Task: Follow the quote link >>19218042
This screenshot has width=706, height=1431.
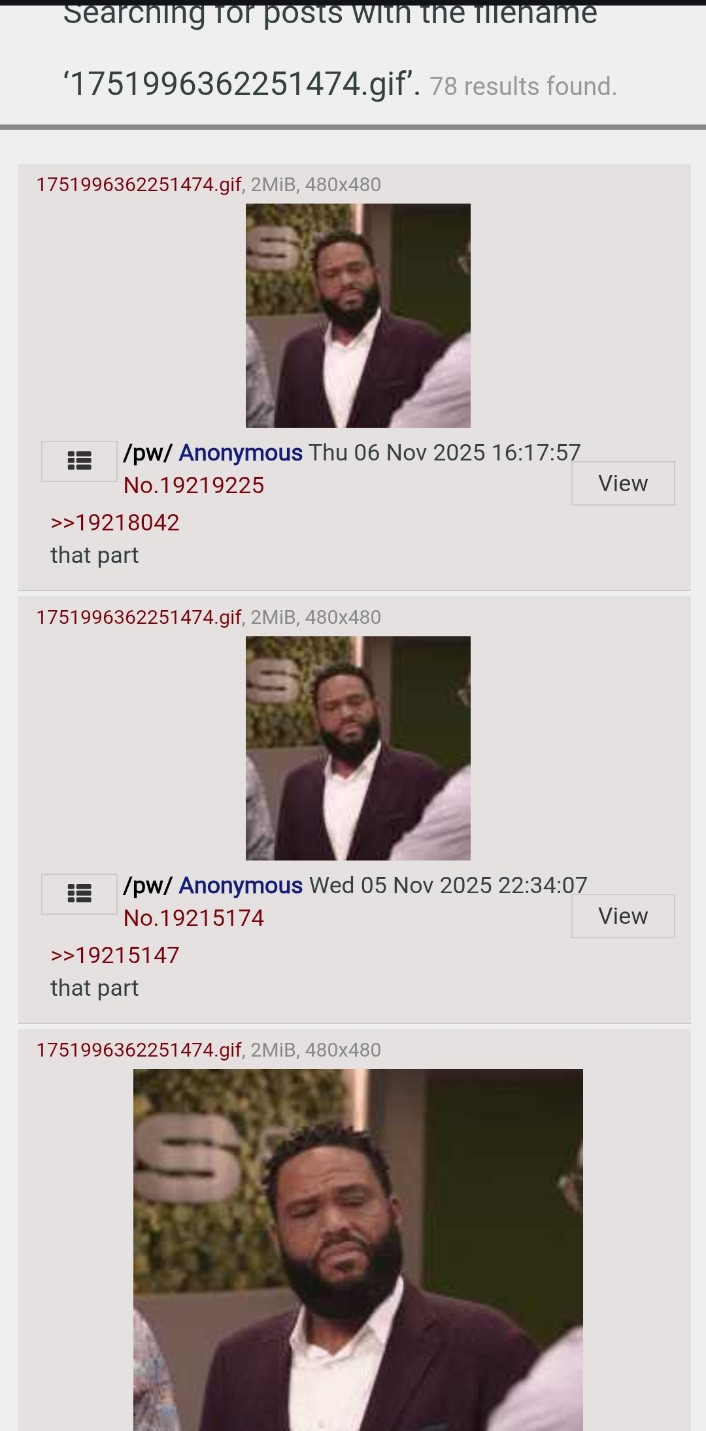Action: (115, 523)
